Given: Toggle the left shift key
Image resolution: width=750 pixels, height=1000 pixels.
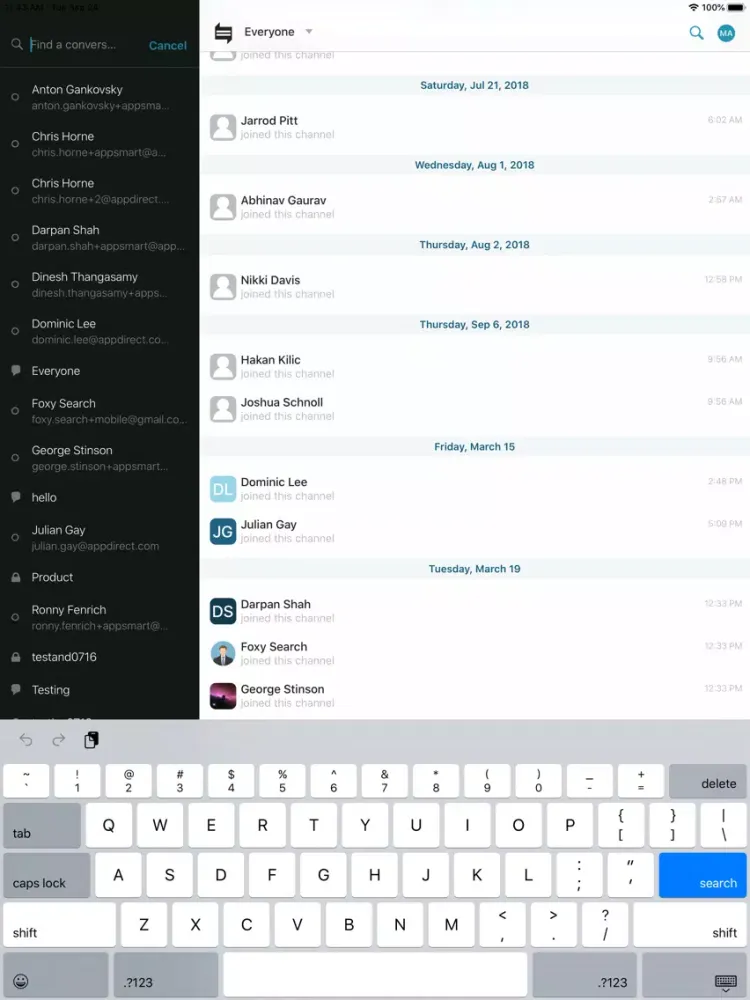Looking at the screenshot, I should 58,925.
